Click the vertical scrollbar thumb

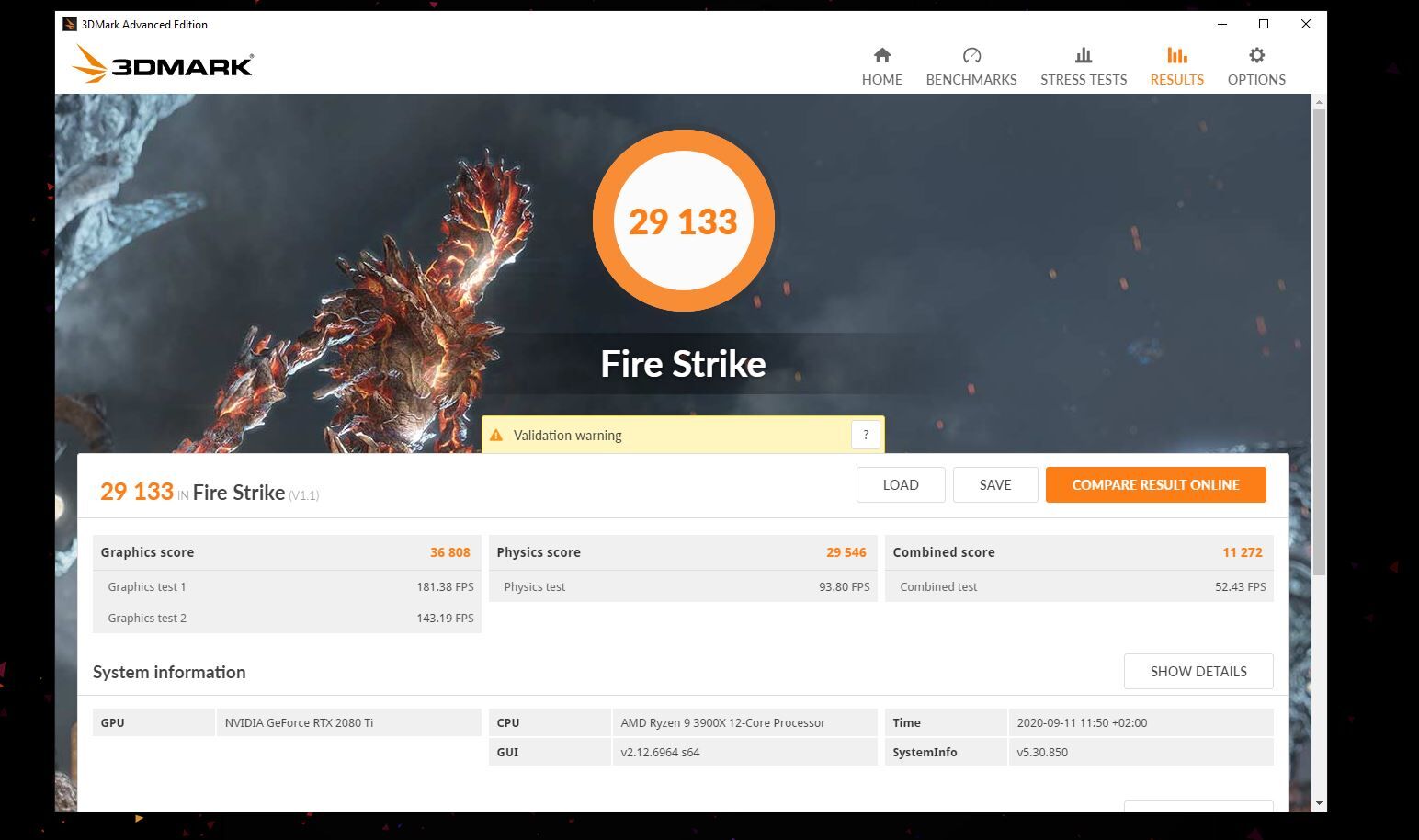[x=1319, y=342]
